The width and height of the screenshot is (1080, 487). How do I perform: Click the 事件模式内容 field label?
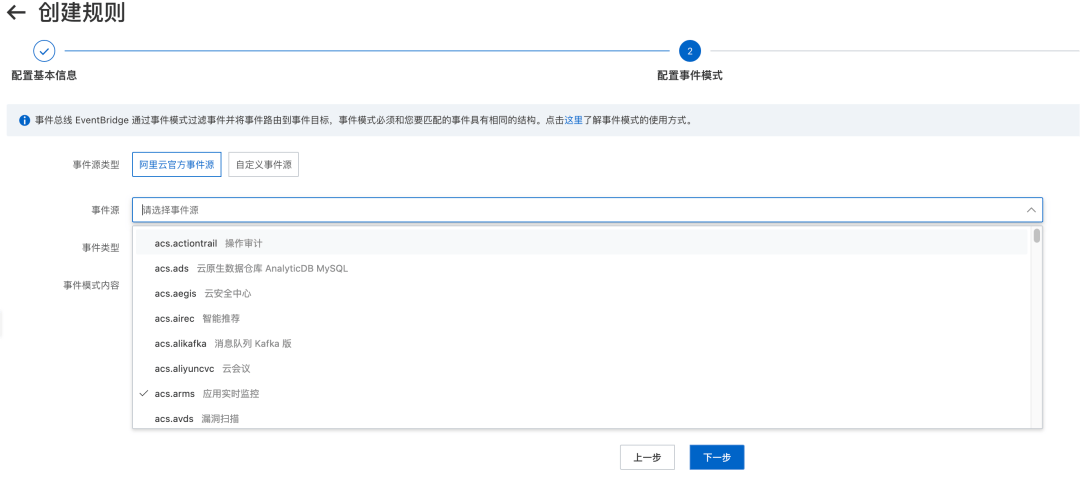(x=92, y=285)
